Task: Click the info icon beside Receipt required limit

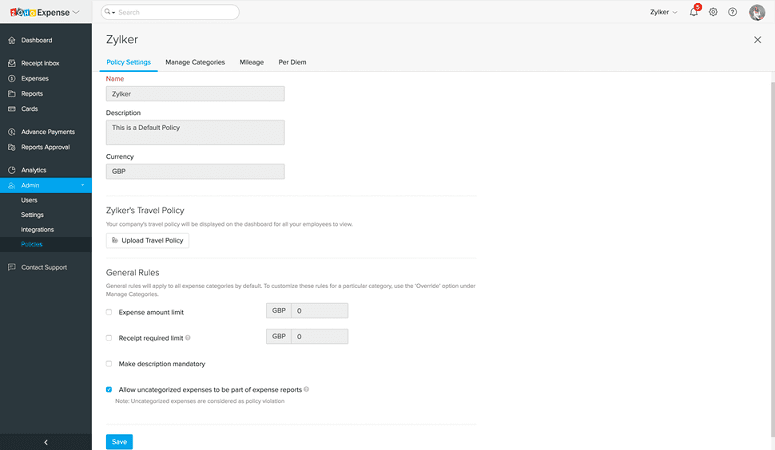Action: click(x=188, y=338)
